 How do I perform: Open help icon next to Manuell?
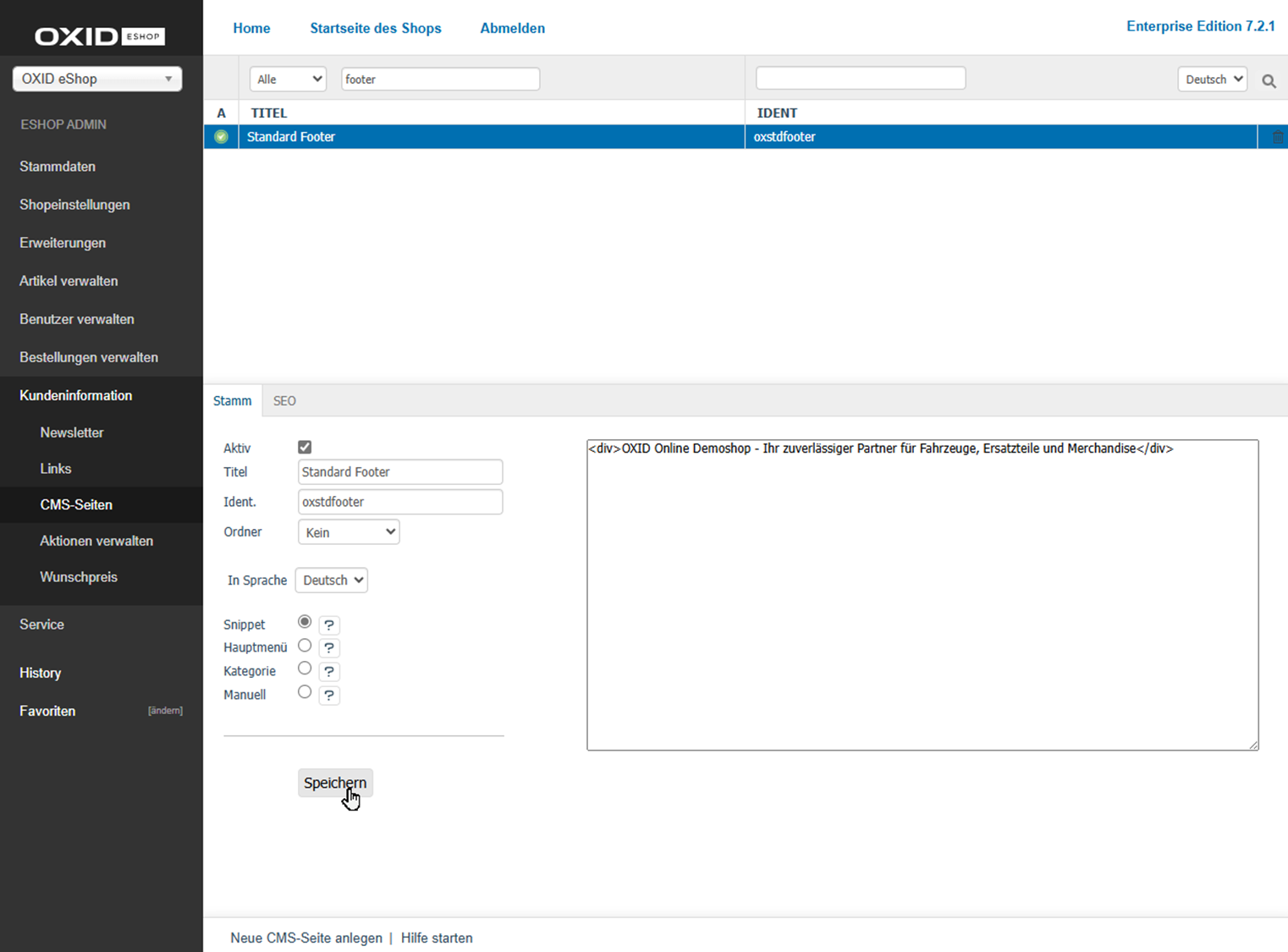coord(329,696)
